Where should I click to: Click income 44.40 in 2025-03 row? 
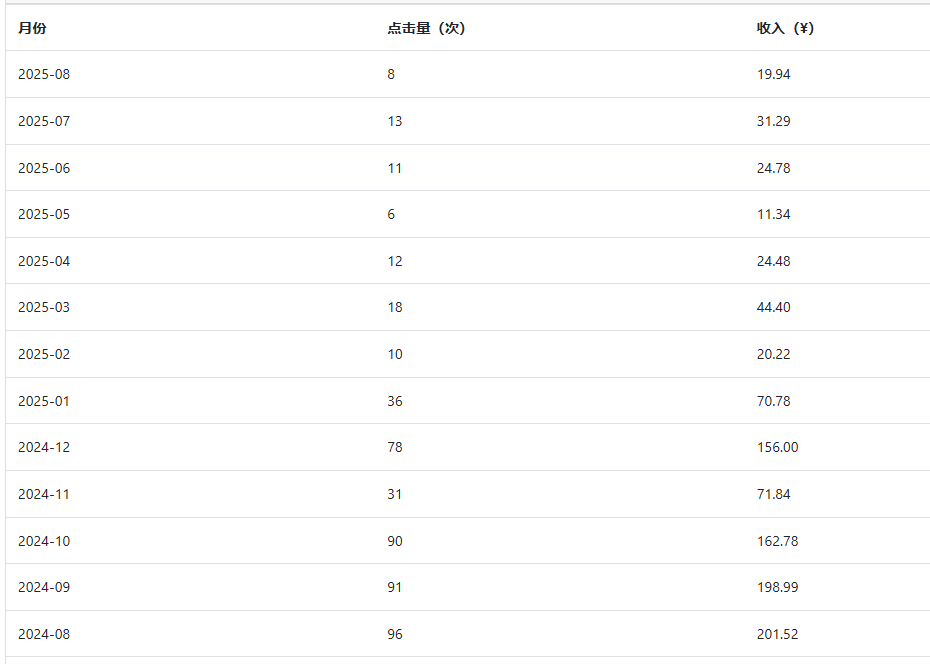[773, 307]
